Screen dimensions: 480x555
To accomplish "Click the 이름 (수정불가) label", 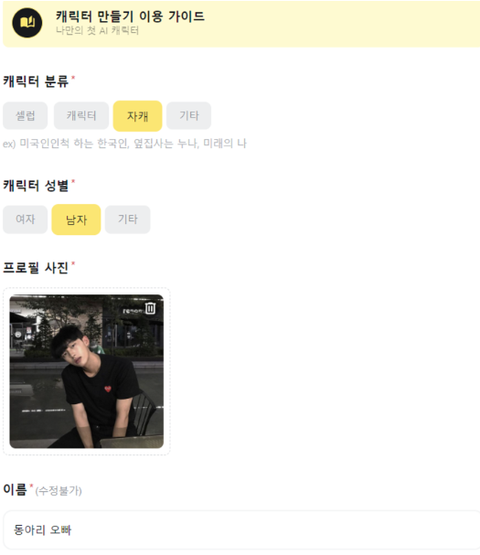I will coord(42,490).
